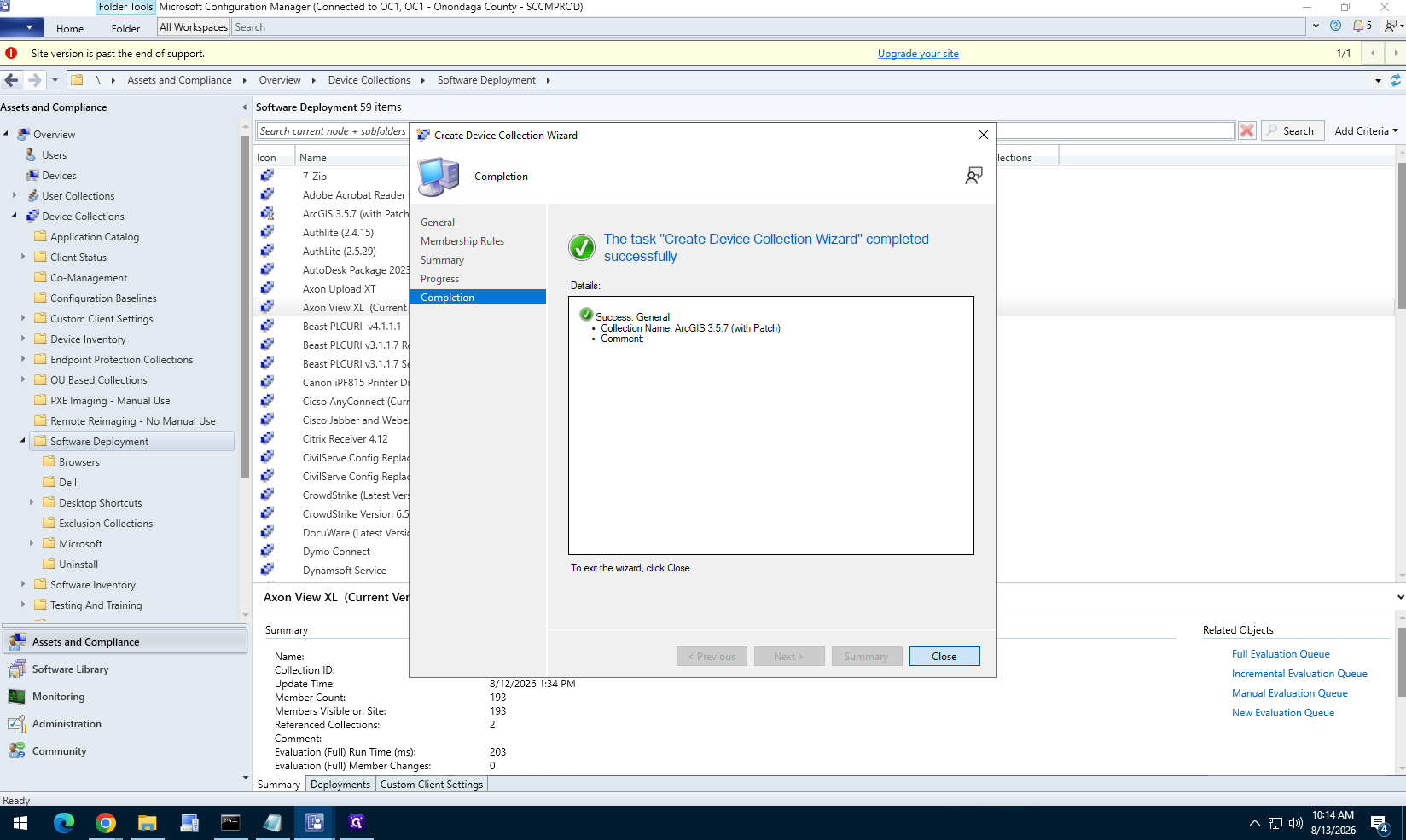Collapse the Assets and Compliance navigation pane
Image resolution: width=1406 pixels, height=840 pixels.
pos(245,107)
